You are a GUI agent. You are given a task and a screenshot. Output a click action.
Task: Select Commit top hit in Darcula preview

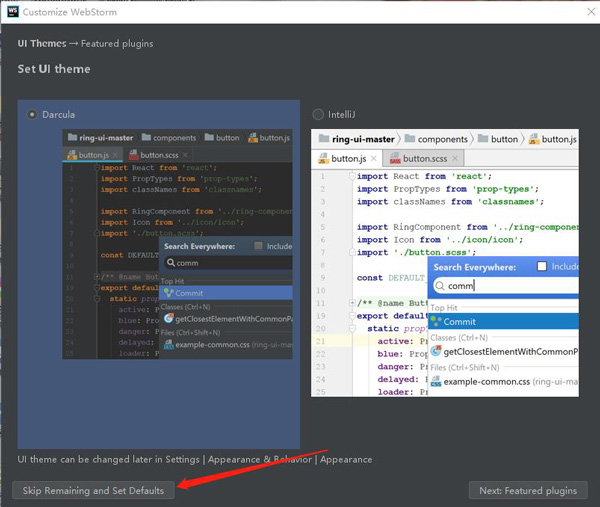point(226,293)
